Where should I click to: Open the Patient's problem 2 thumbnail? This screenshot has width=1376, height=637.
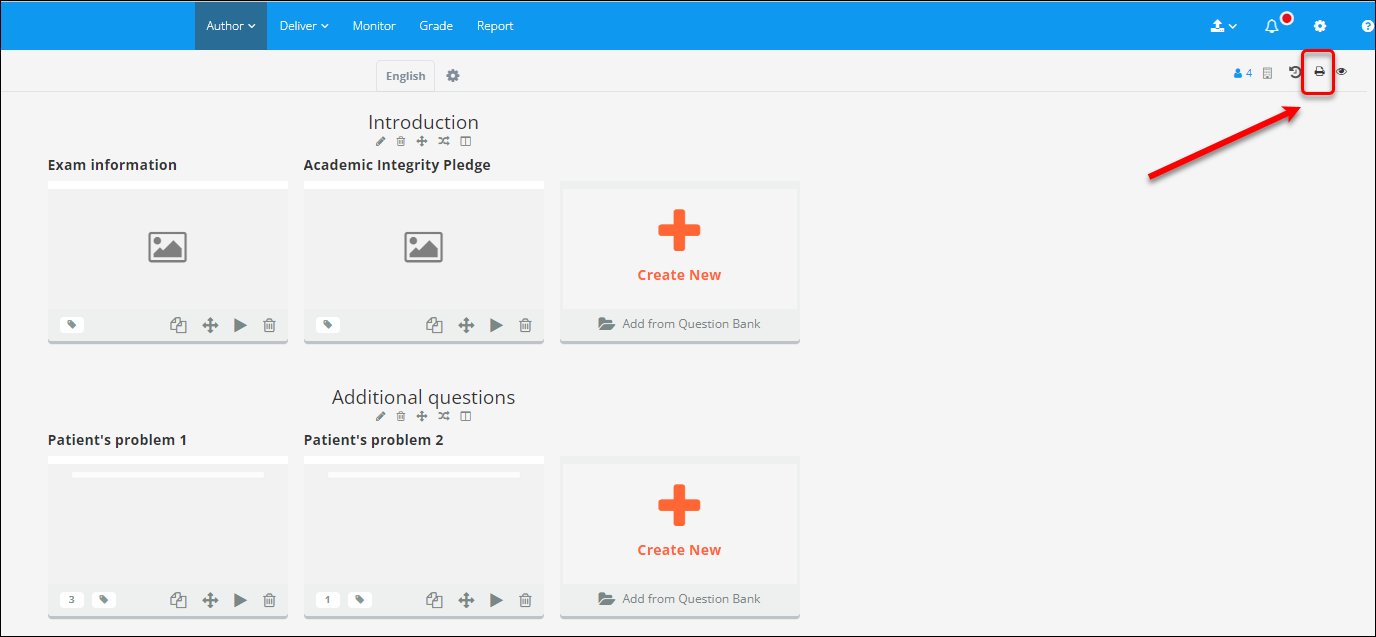click(424, 522)
